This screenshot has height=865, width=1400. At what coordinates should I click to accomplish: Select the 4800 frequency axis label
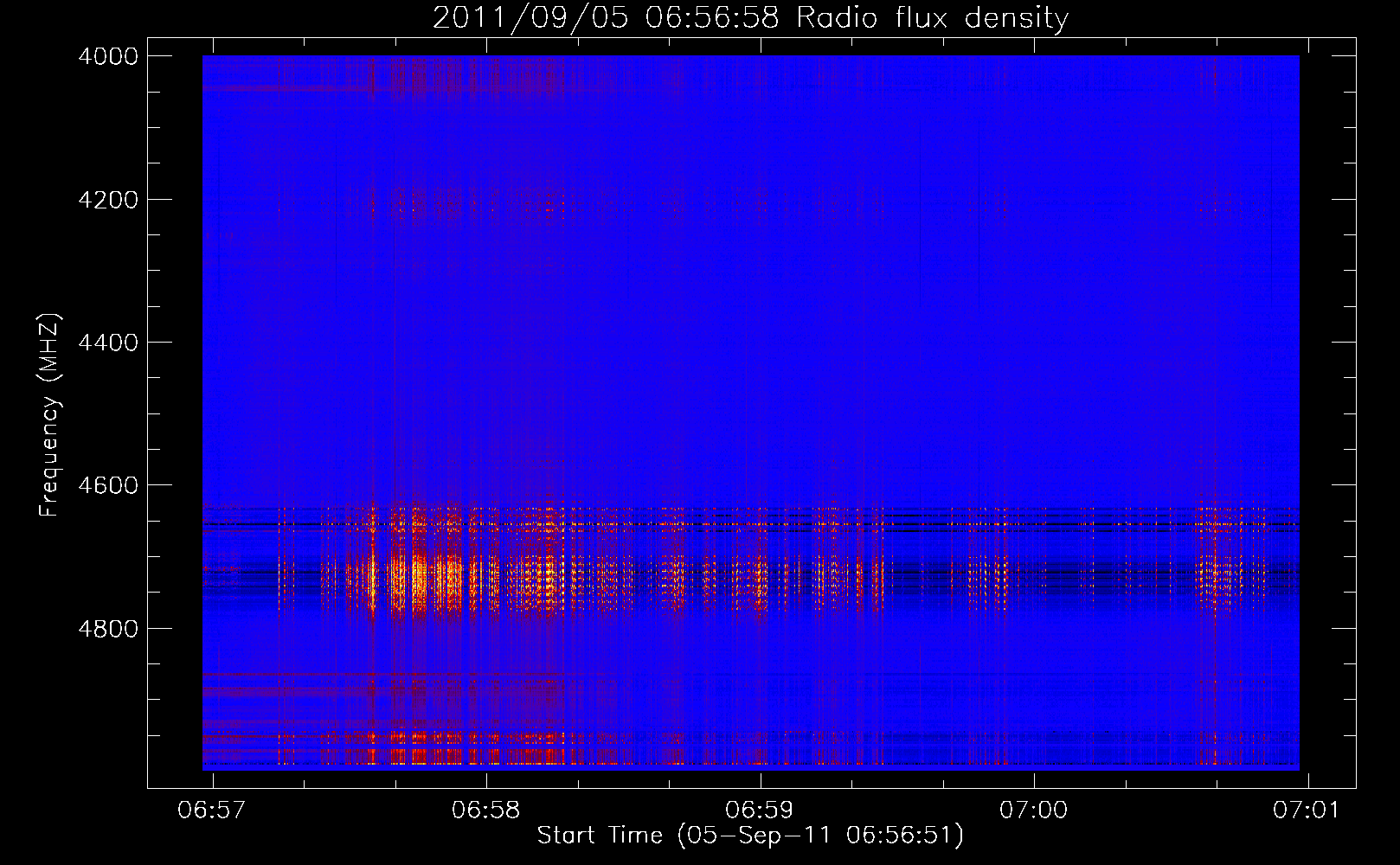click(x=108, y=629)
